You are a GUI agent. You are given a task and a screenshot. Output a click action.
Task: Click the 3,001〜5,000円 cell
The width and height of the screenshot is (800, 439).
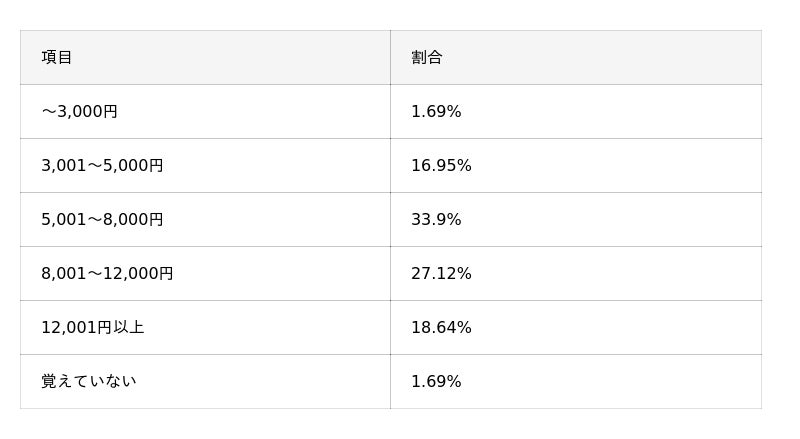coord(102,166)
